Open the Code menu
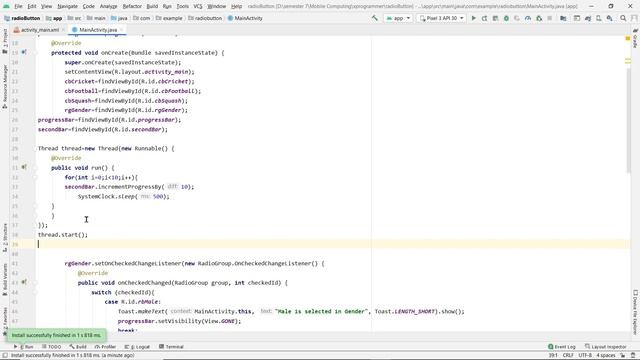640x360 pixels. 89,7
